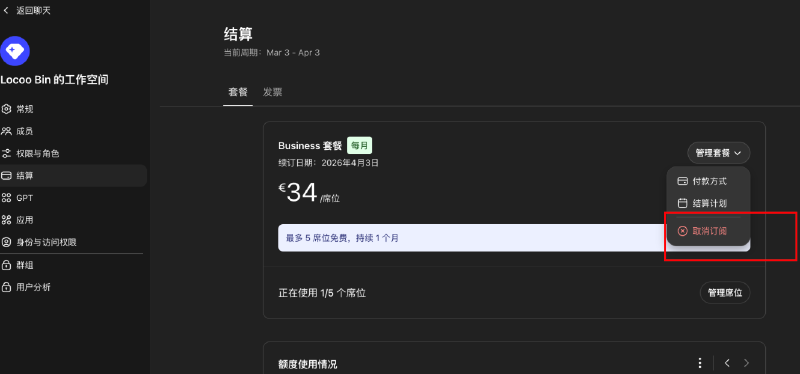The image size is (800, 374).
Task: Click the green 每月 badge
Action: coord(360,146)
